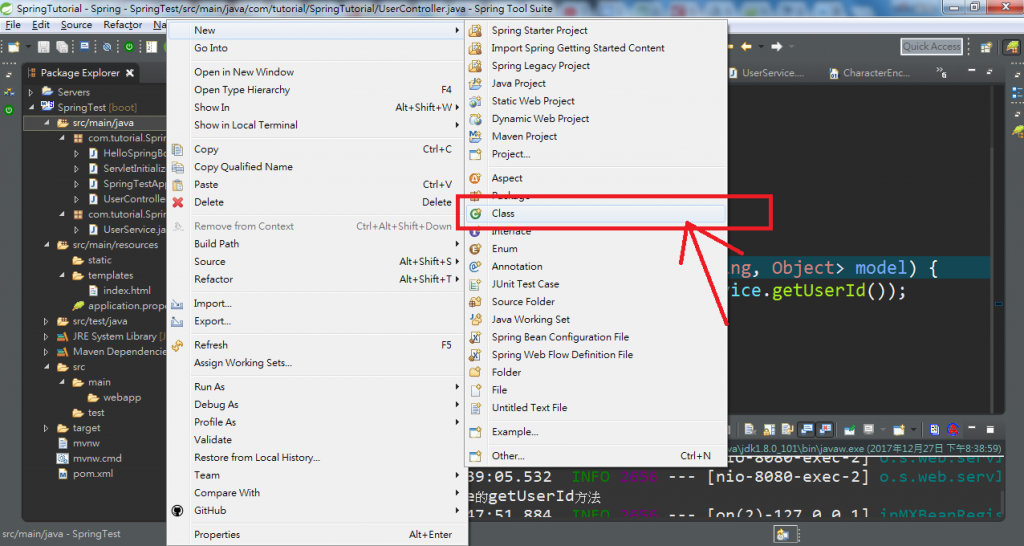Click the Annotation @ icon

(475, 266)
